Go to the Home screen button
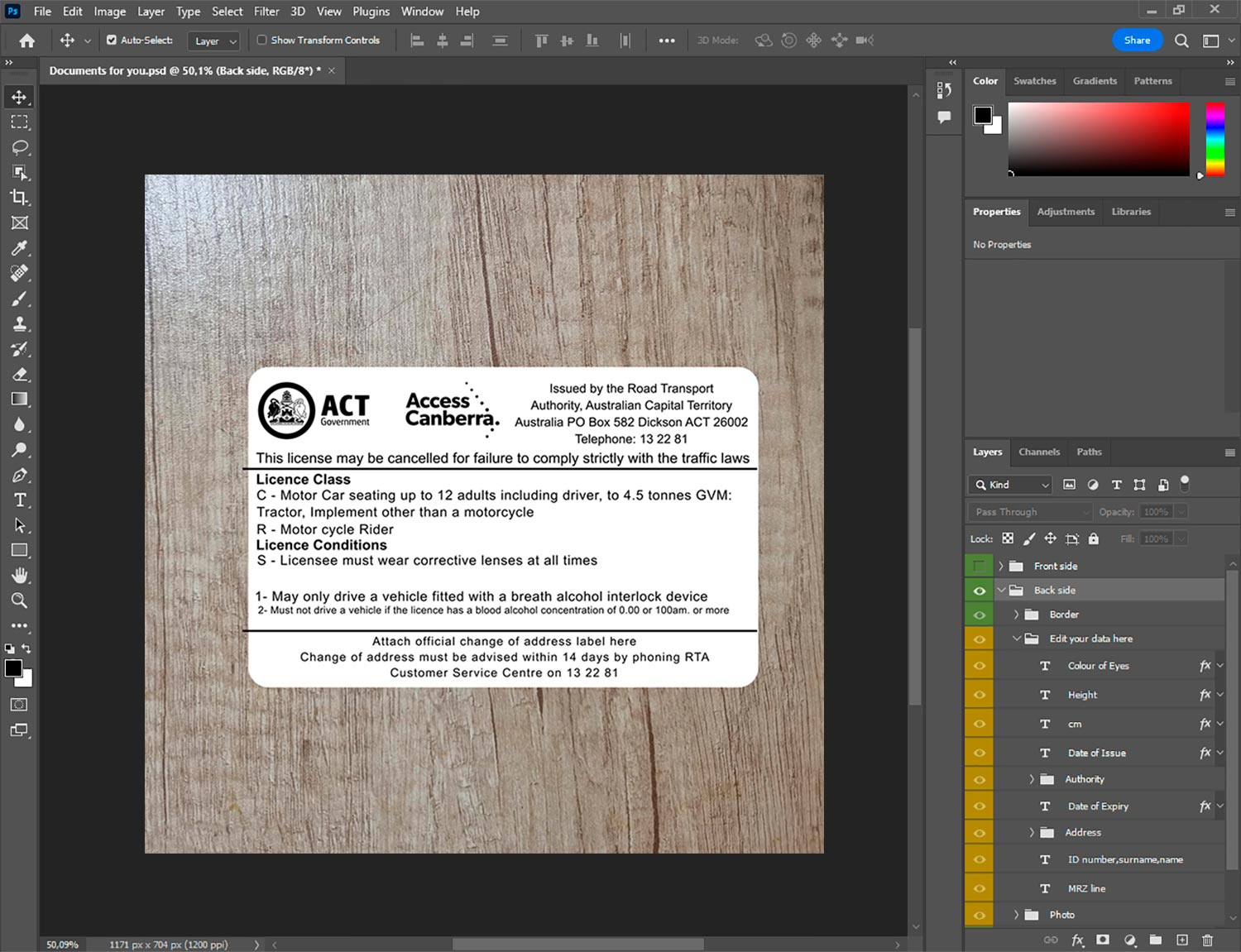Viewport: 1241px width, 952px height. click(x=26, y=41)
